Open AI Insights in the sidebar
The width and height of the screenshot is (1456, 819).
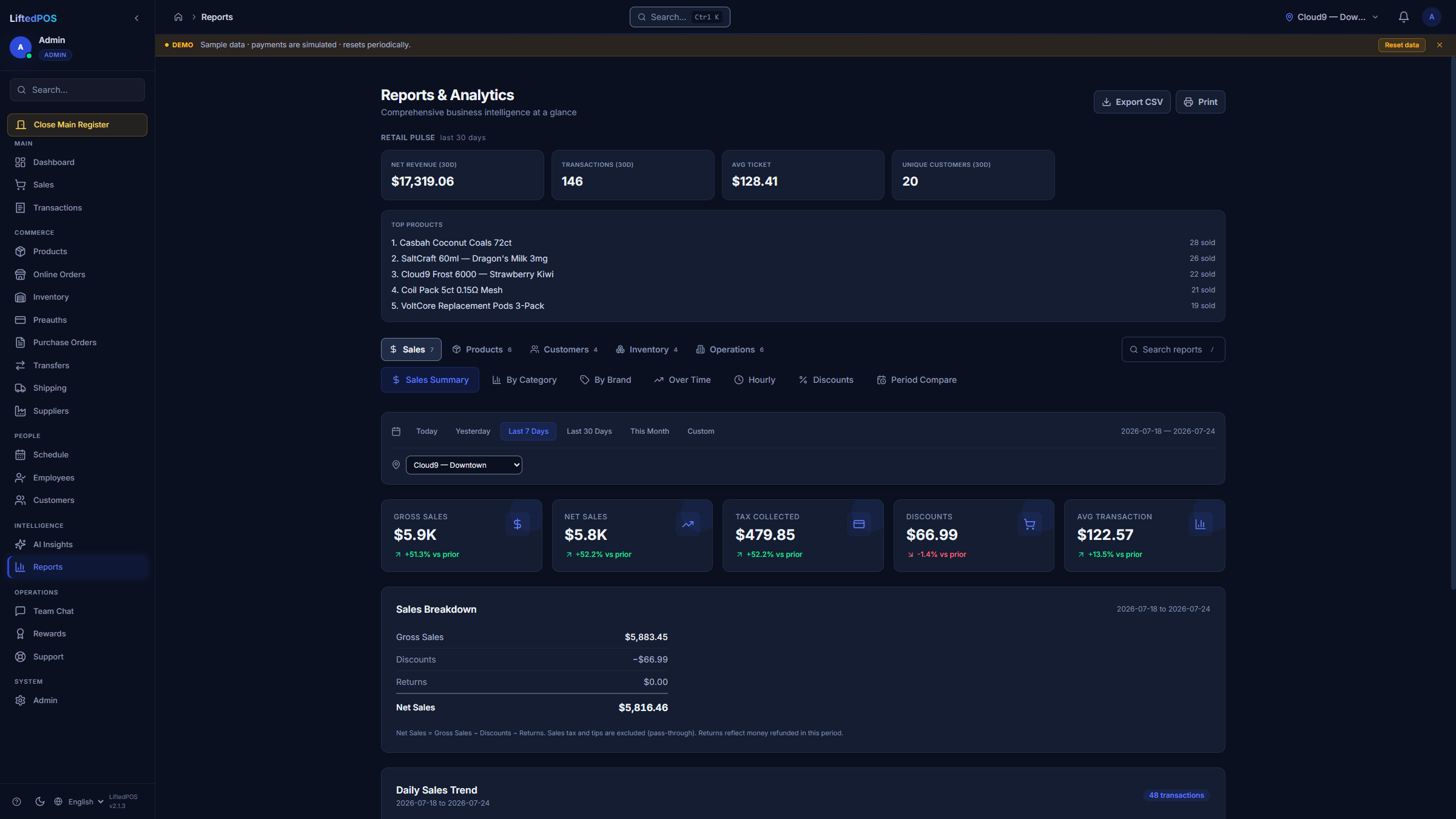coord(77,544)
